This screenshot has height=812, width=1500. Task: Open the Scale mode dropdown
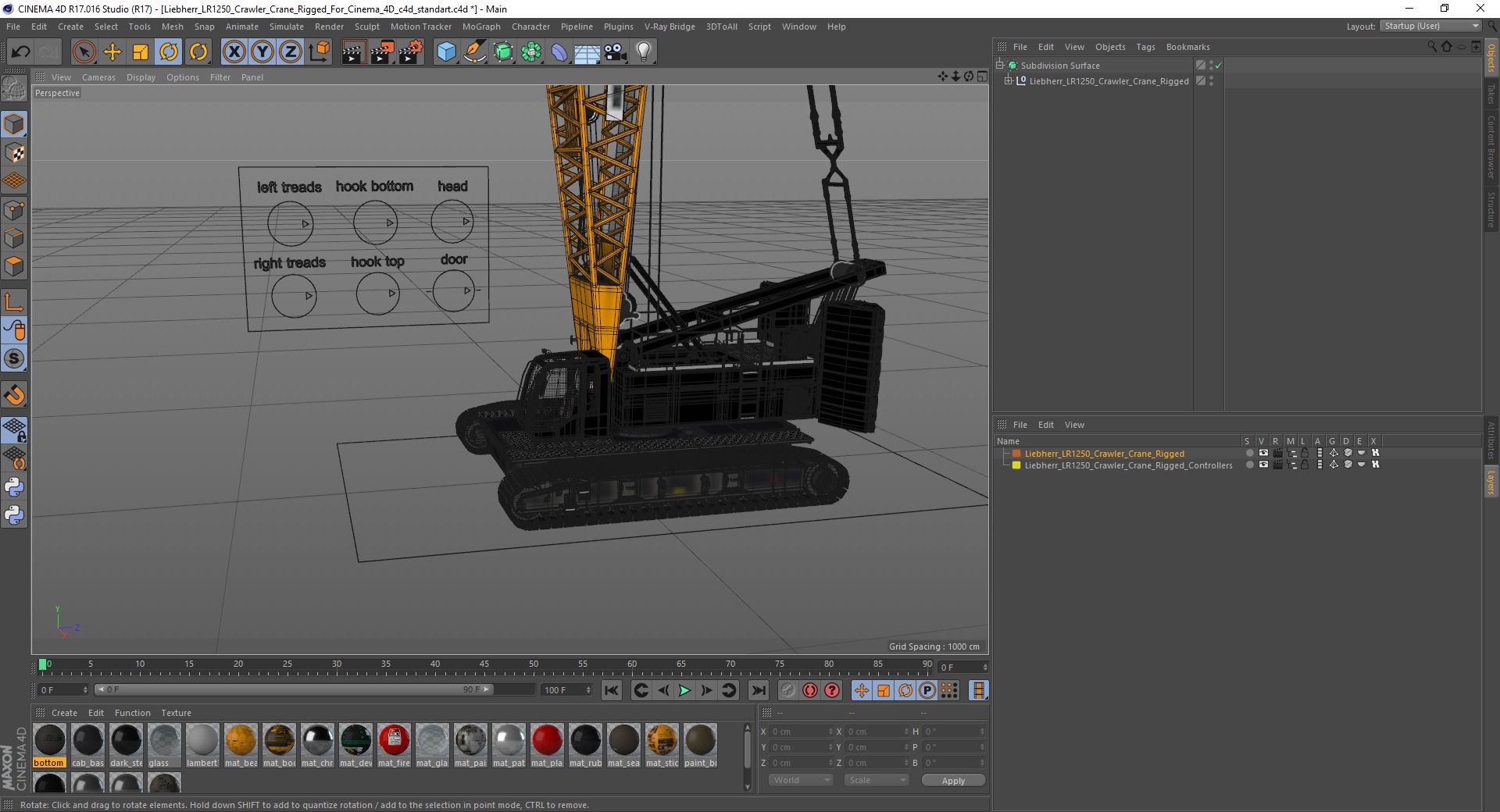click(877, 780)
